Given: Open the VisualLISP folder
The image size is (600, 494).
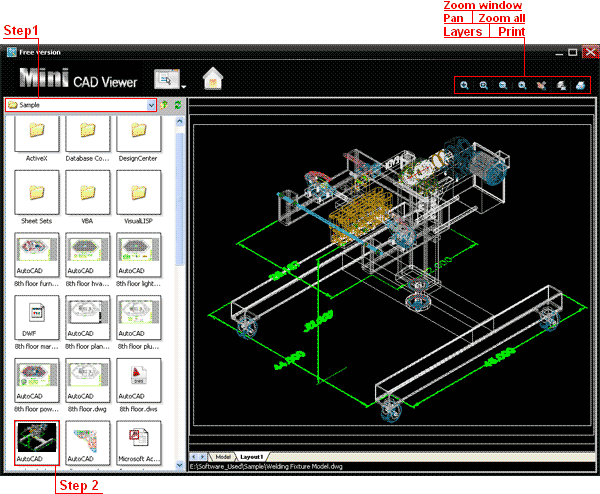Looking at the screenshot, I should (x=139, y=197).
